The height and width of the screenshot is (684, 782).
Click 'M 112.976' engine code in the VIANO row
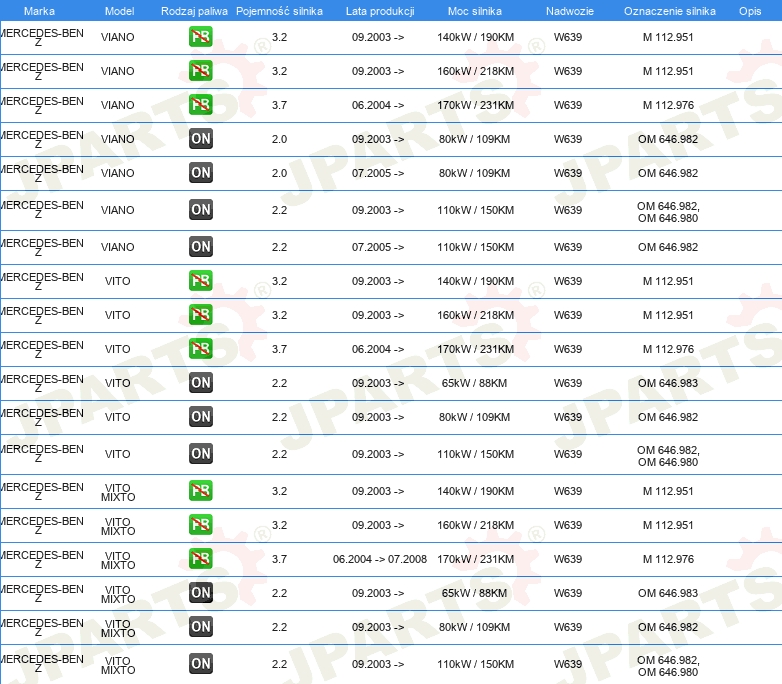668,105
